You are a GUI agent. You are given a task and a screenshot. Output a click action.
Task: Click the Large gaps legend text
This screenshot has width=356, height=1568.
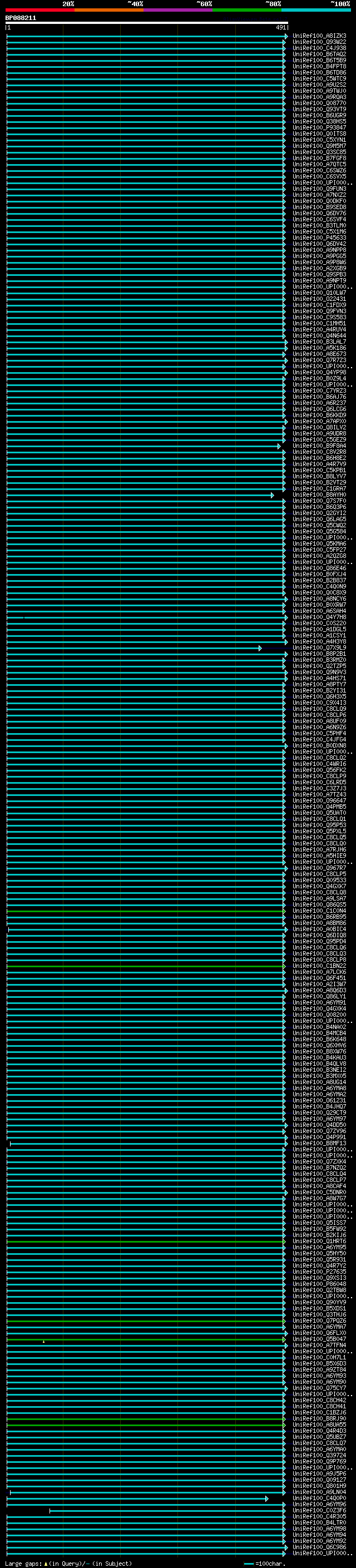point(24,1564)
